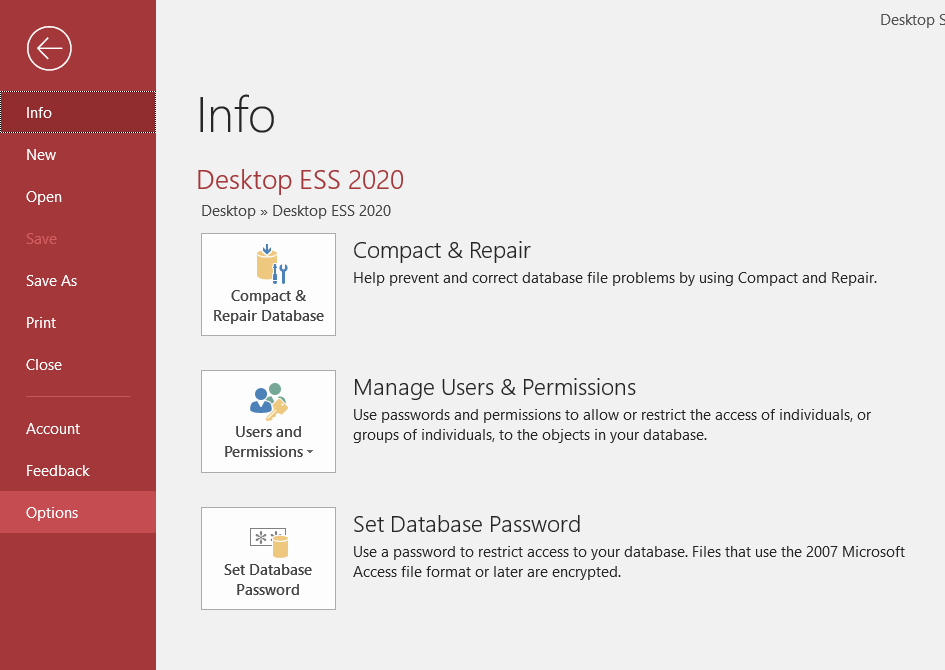Select Feedback in the sidebar
Image resolution: width=945 pixels, height=670 pixels.
58,471
